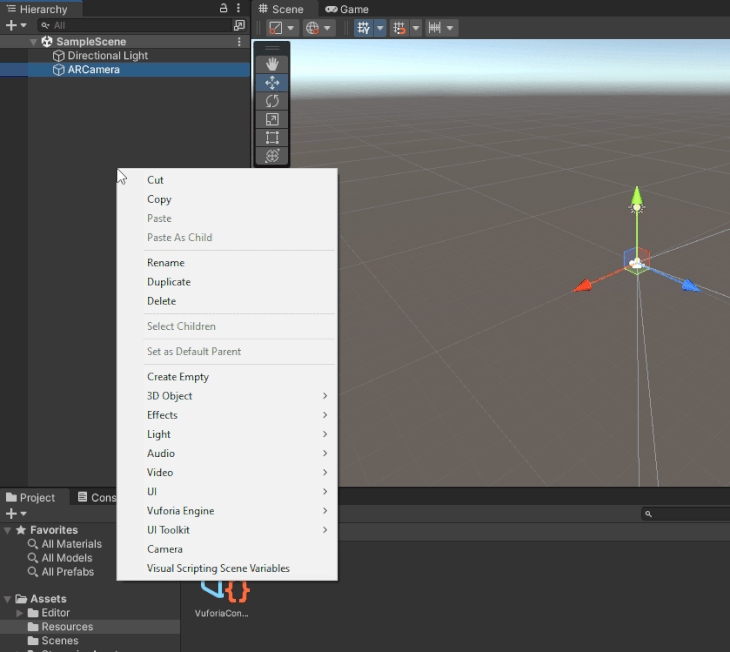Open Vuforia Engine submenu
This screenshot has width=730, height=652.
pyautogui.click(x=227, y=511)
